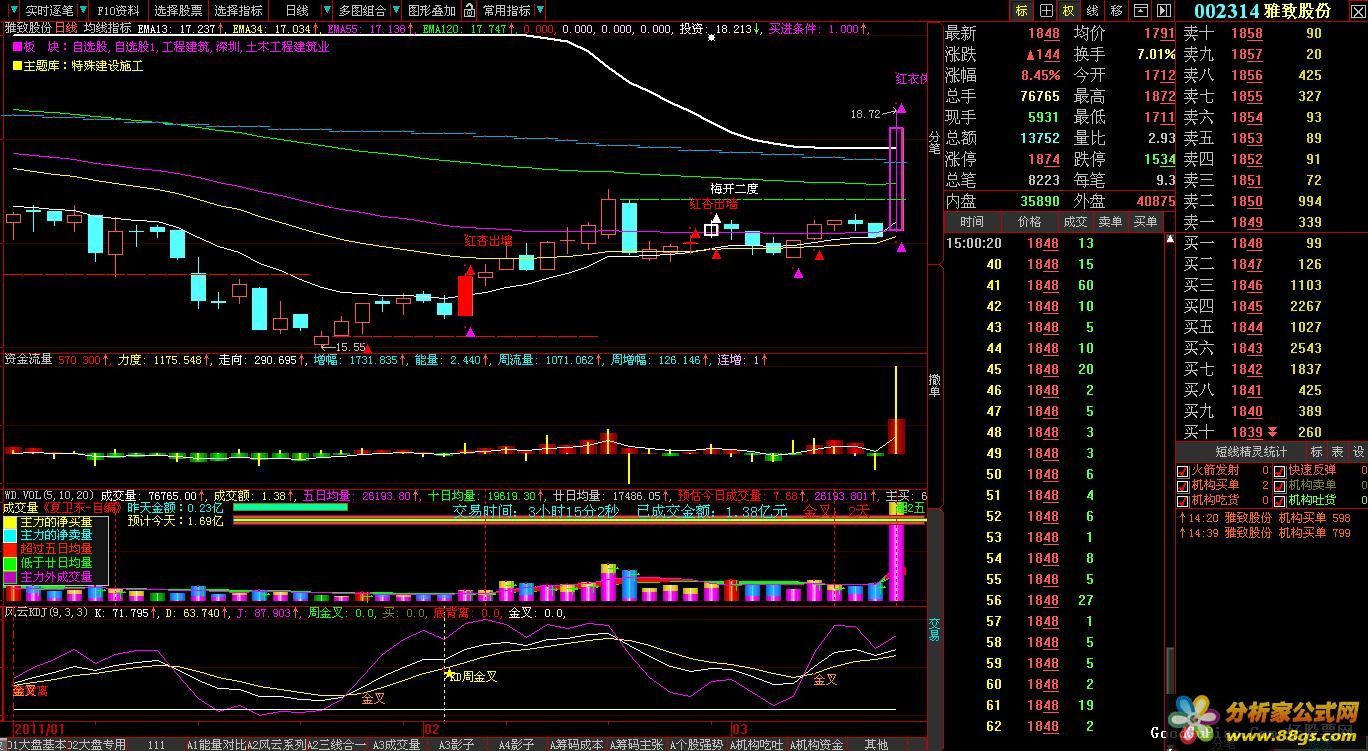Click the 知周金叉 star marker in KDJ pane
1368x751 pixels.
coord(449,673)
